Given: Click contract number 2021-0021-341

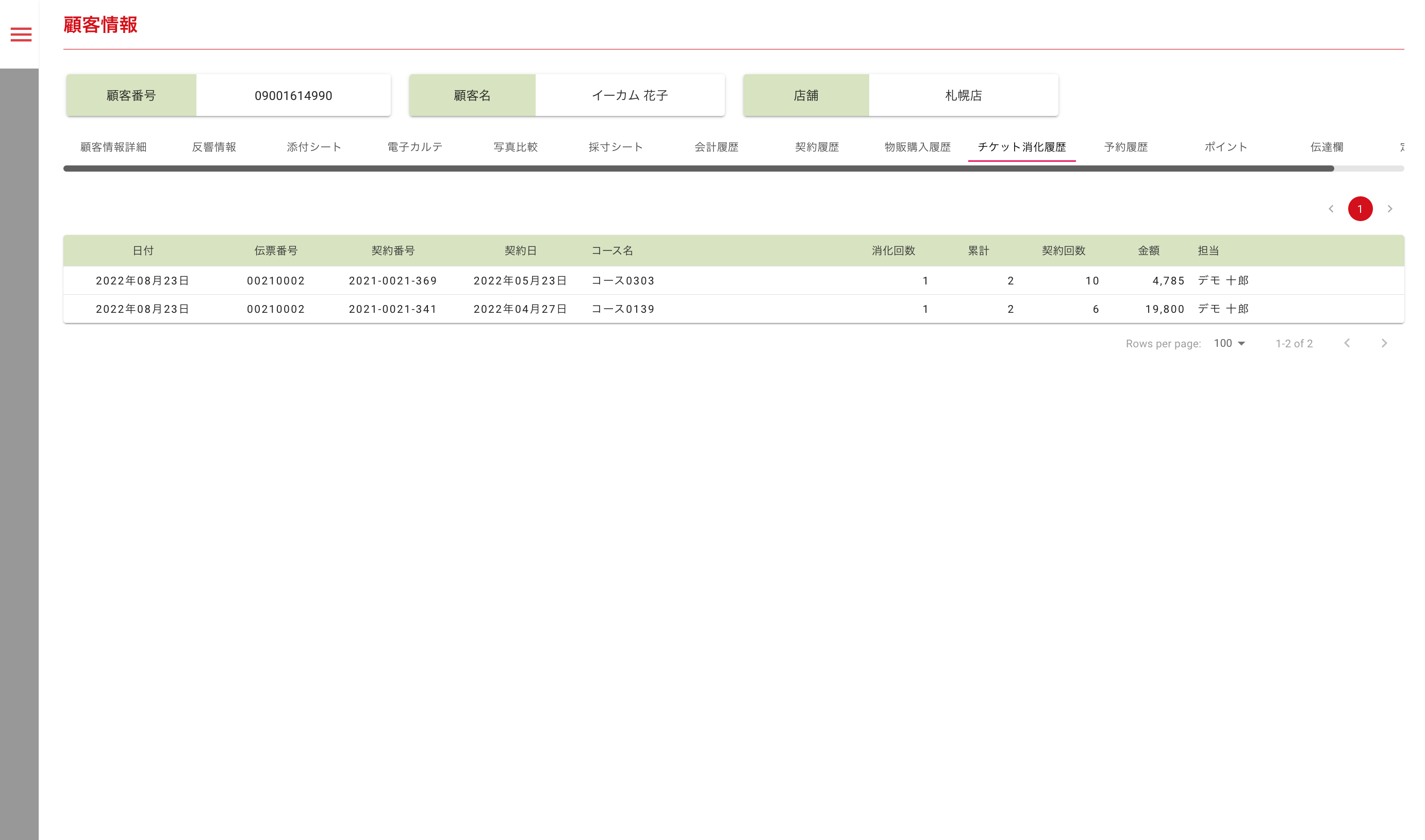Looking at the screenshot, I should [393, 309].
